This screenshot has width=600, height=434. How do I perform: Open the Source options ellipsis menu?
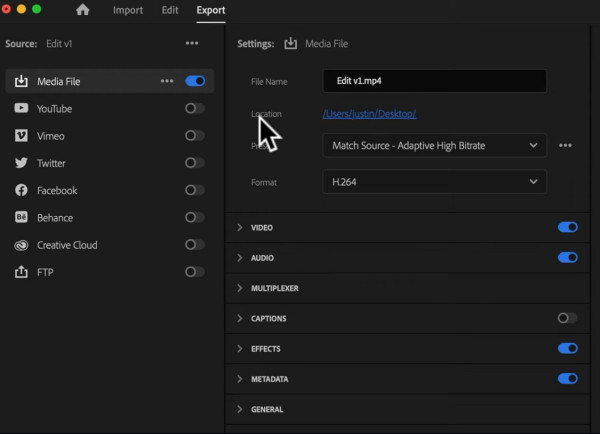tap(192, 44)
